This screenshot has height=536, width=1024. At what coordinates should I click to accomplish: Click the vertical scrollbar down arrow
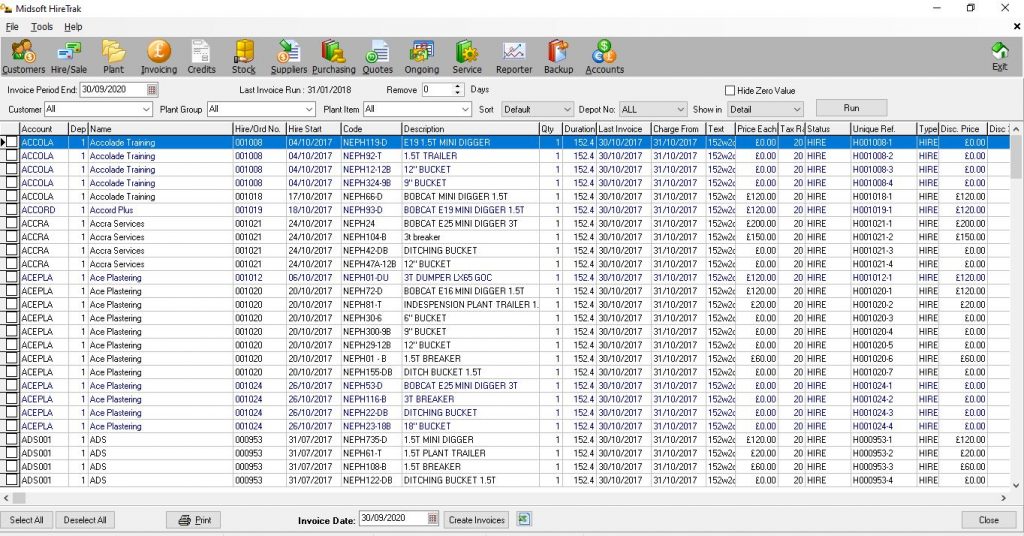(1016, 485)
